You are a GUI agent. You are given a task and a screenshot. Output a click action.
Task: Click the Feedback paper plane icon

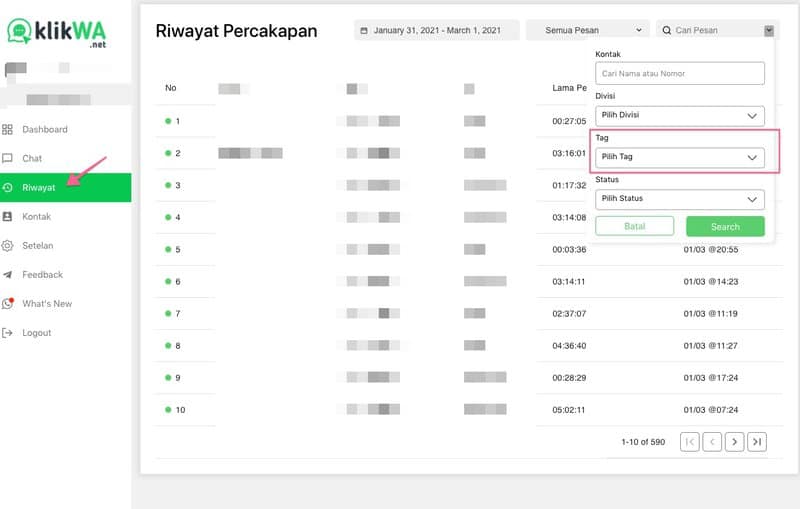click(x=7, y=275)
